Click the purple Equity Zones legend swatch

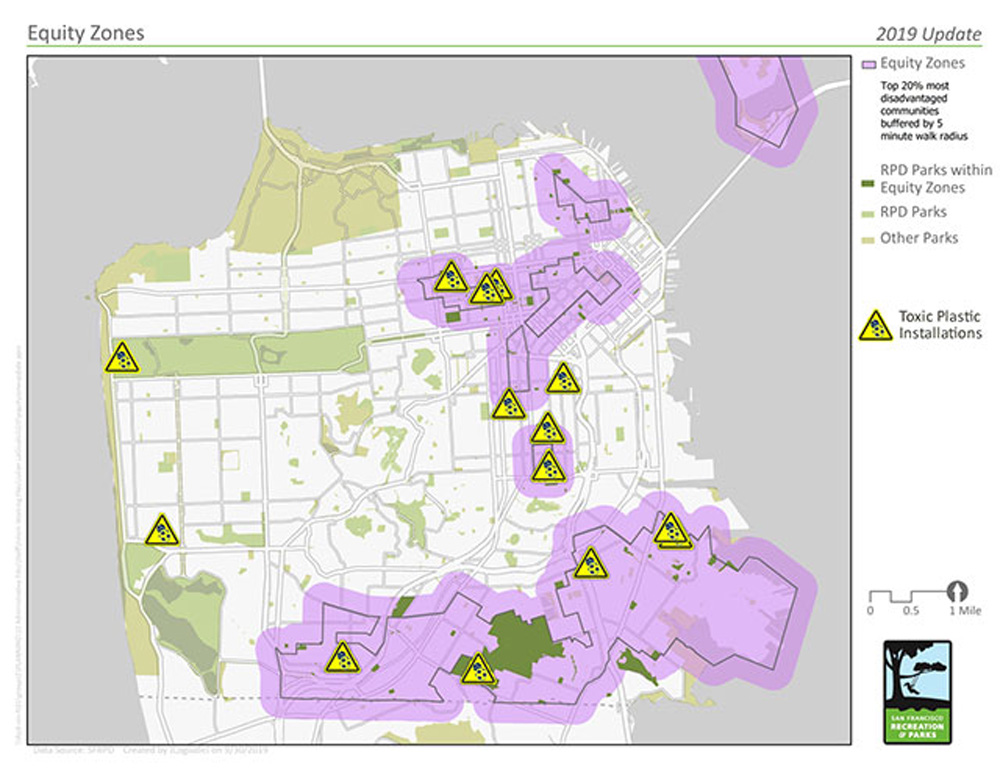[868, 64]
